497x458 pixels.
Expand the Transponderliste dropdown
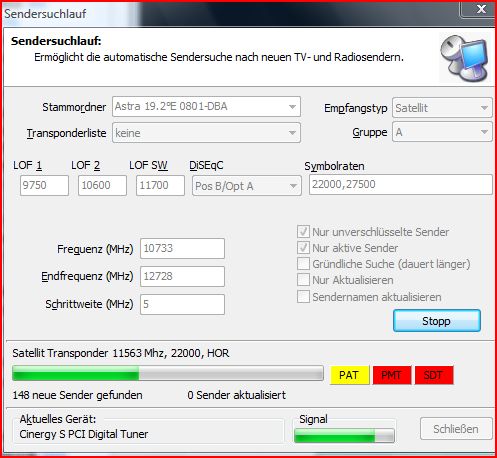pos(206,133)
